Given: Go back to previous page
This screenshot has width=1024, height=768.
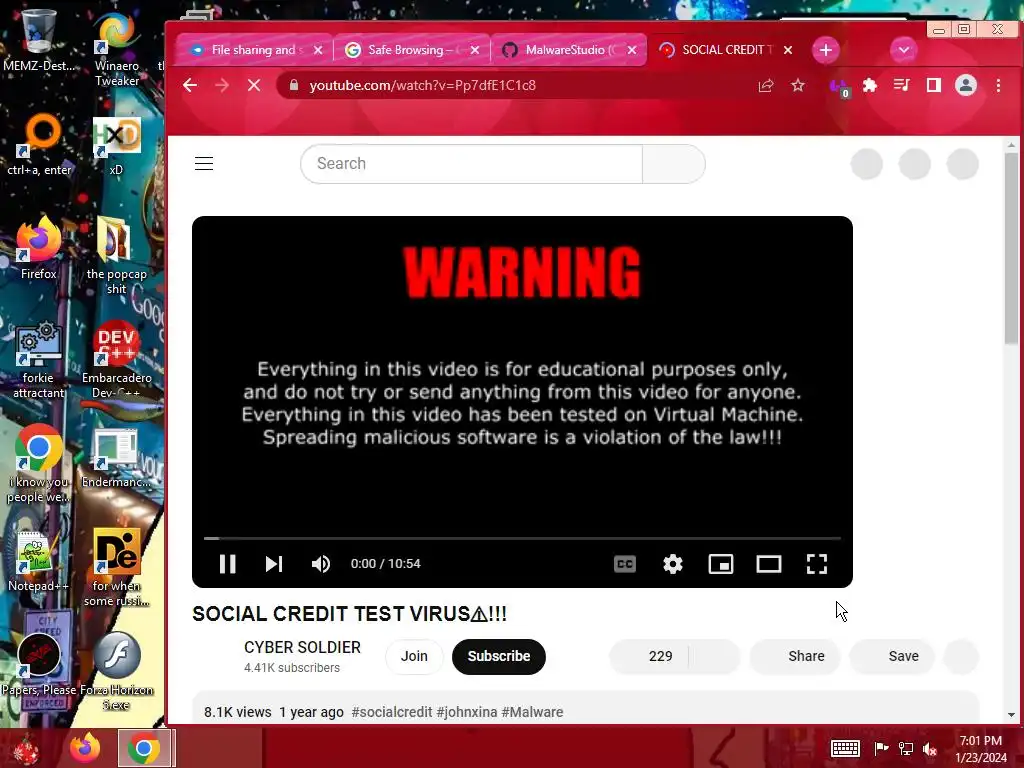Looking at the screenshot, I should coord(190,86).
